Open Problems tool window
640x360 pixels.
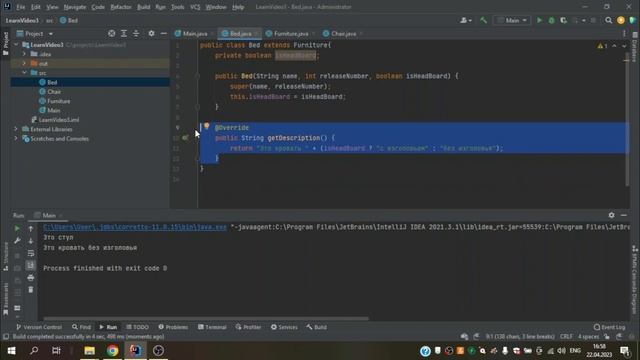pyautogui.click(x=173, y=327)
